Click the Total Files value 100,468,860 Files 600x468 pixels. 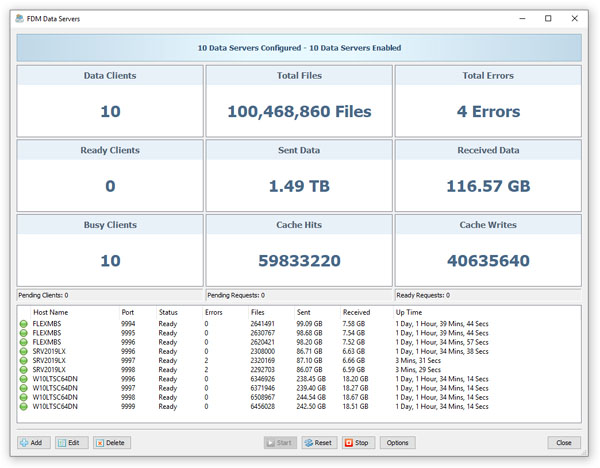(x=299, y=112)
